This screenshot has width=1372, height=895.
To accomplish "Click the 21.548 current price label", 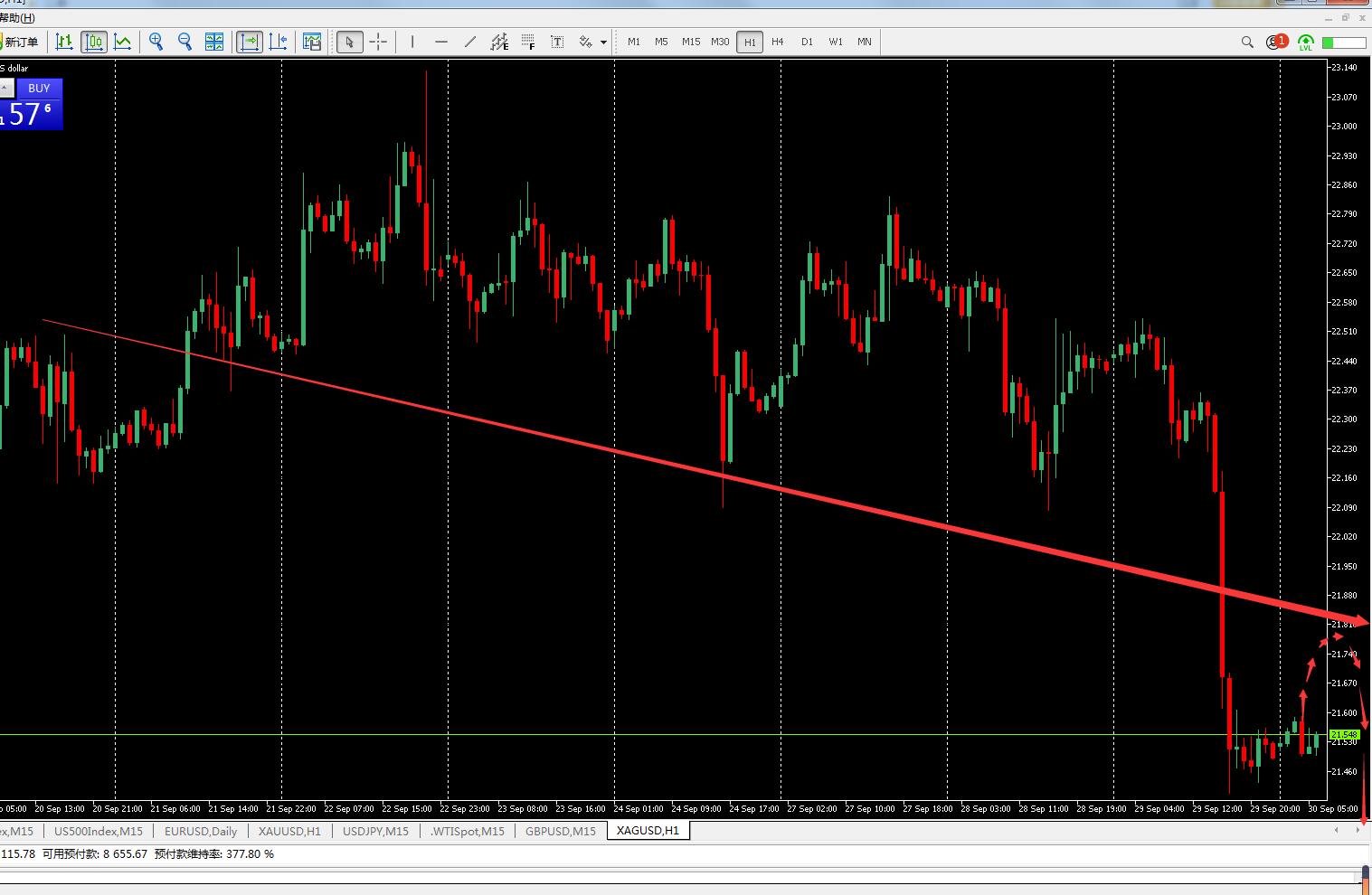I will pyautogui.click(x=1344, y=735).
